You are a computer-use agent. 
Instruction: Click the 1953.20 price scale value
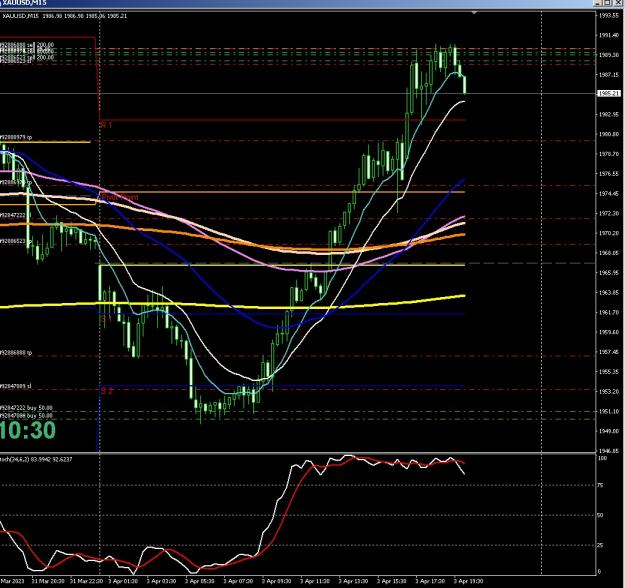coord(608,391)
